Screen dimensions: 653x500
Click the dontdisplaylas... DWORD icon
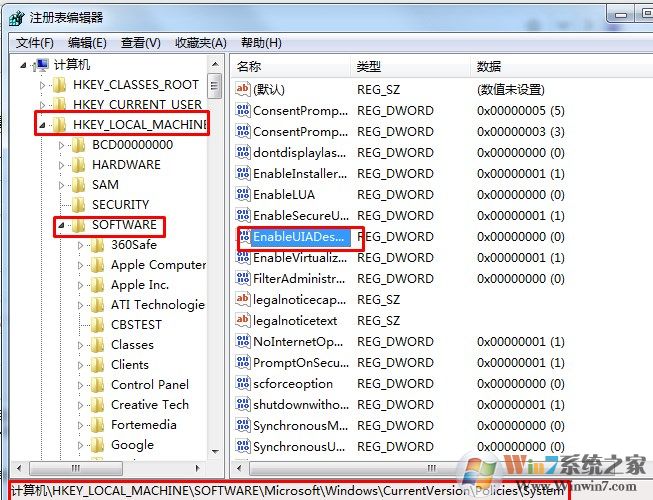pos(243,152)
